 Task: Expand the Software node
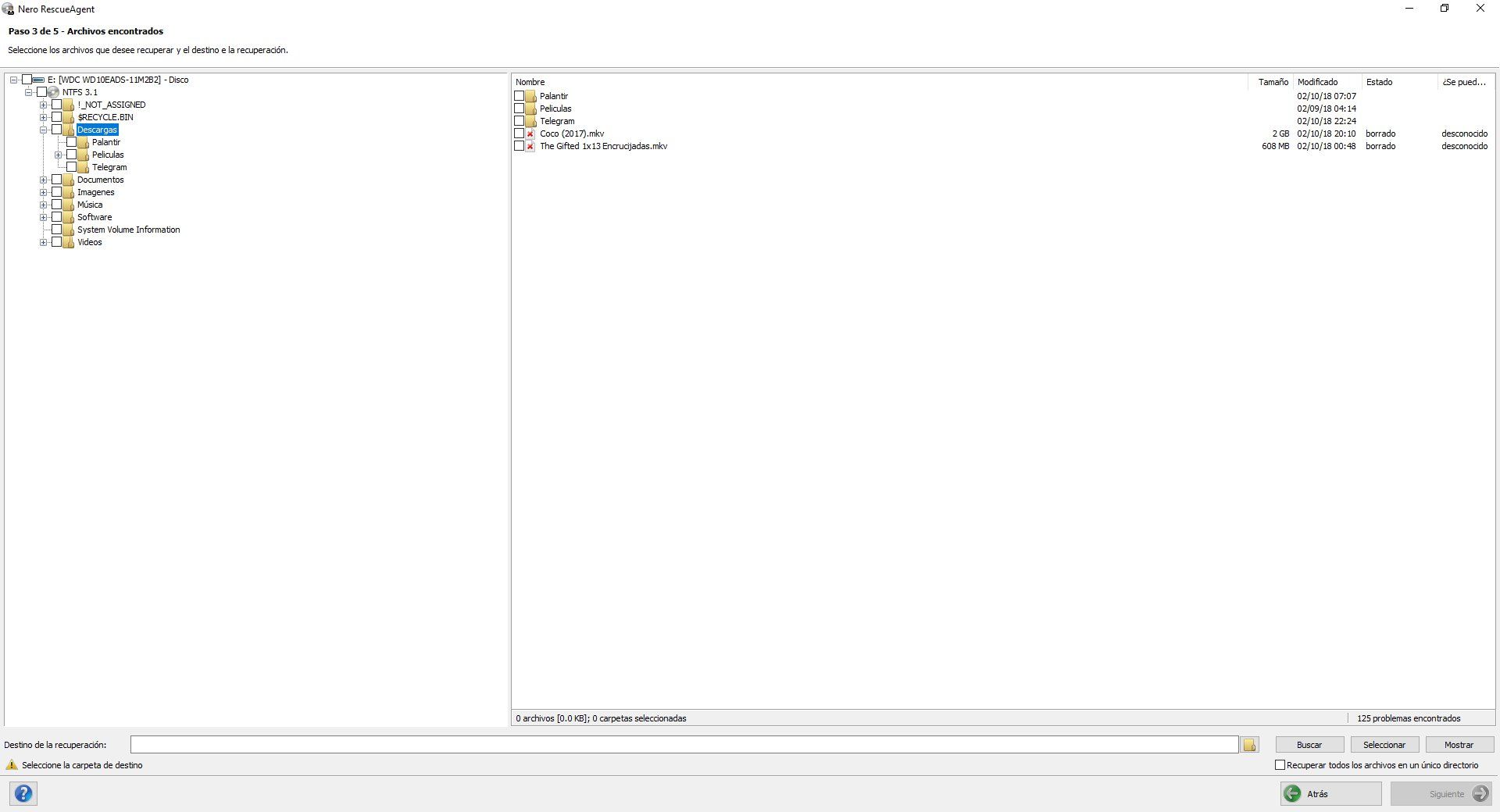[44, 217]
